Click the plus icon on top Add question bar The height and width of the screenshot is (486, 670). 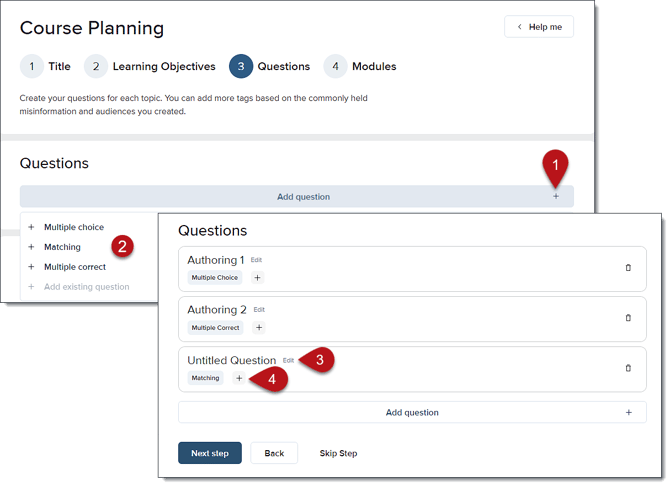tap(556, 197)
